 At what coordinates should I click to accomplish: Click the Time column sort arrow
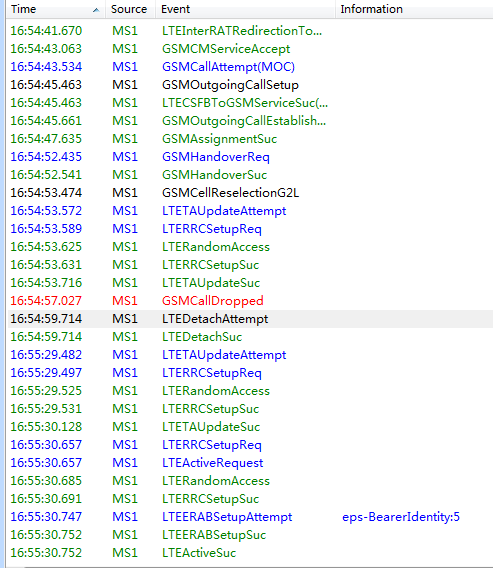tap(96, 11)
